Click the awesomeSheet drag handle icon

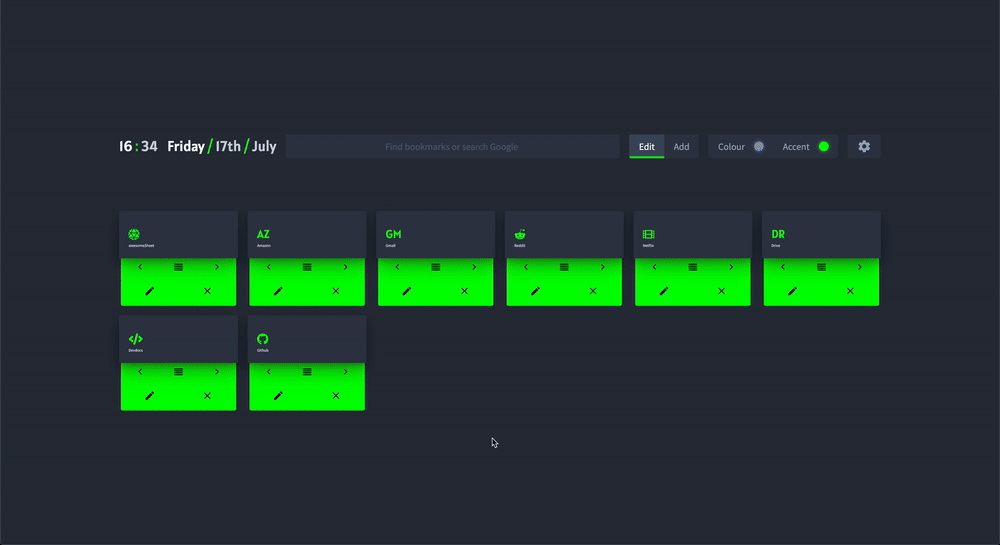179,267
